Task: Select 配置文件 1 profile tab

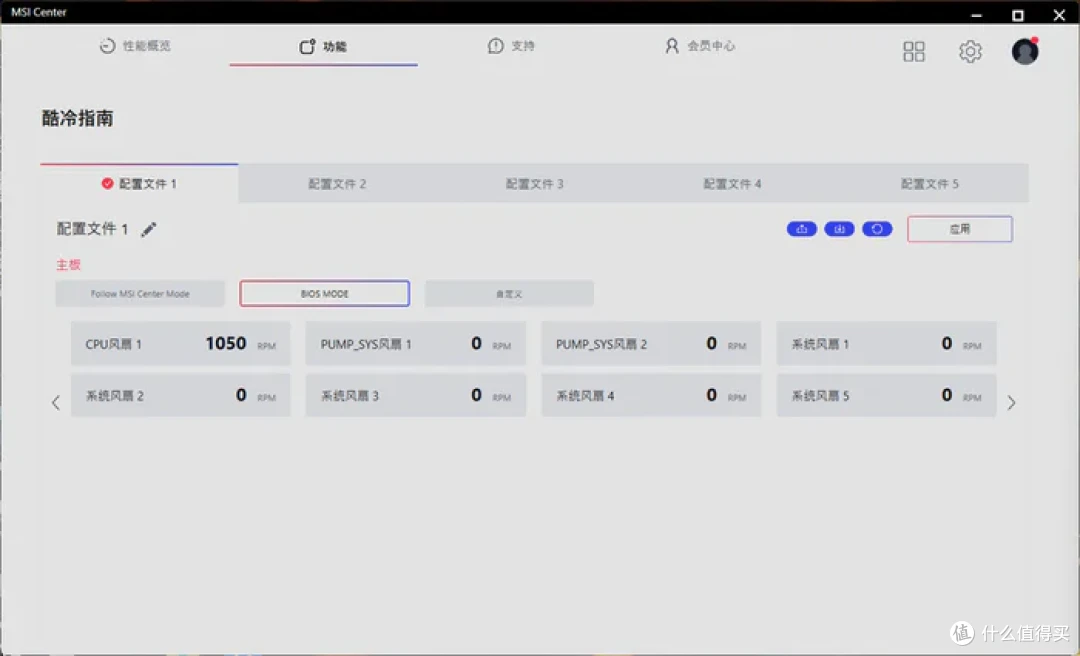Action: (x=139, y=183)
